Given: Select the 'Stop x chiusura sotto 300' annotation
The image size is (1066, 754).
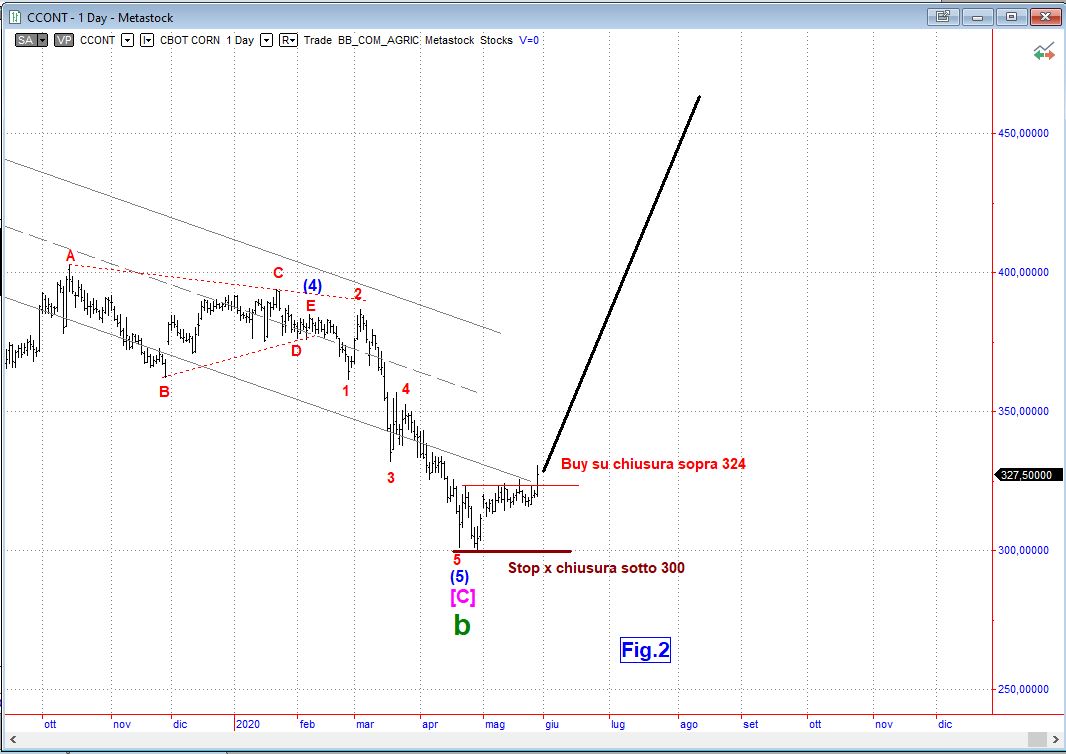Looking at the screenshot, I should coord(596,568).
